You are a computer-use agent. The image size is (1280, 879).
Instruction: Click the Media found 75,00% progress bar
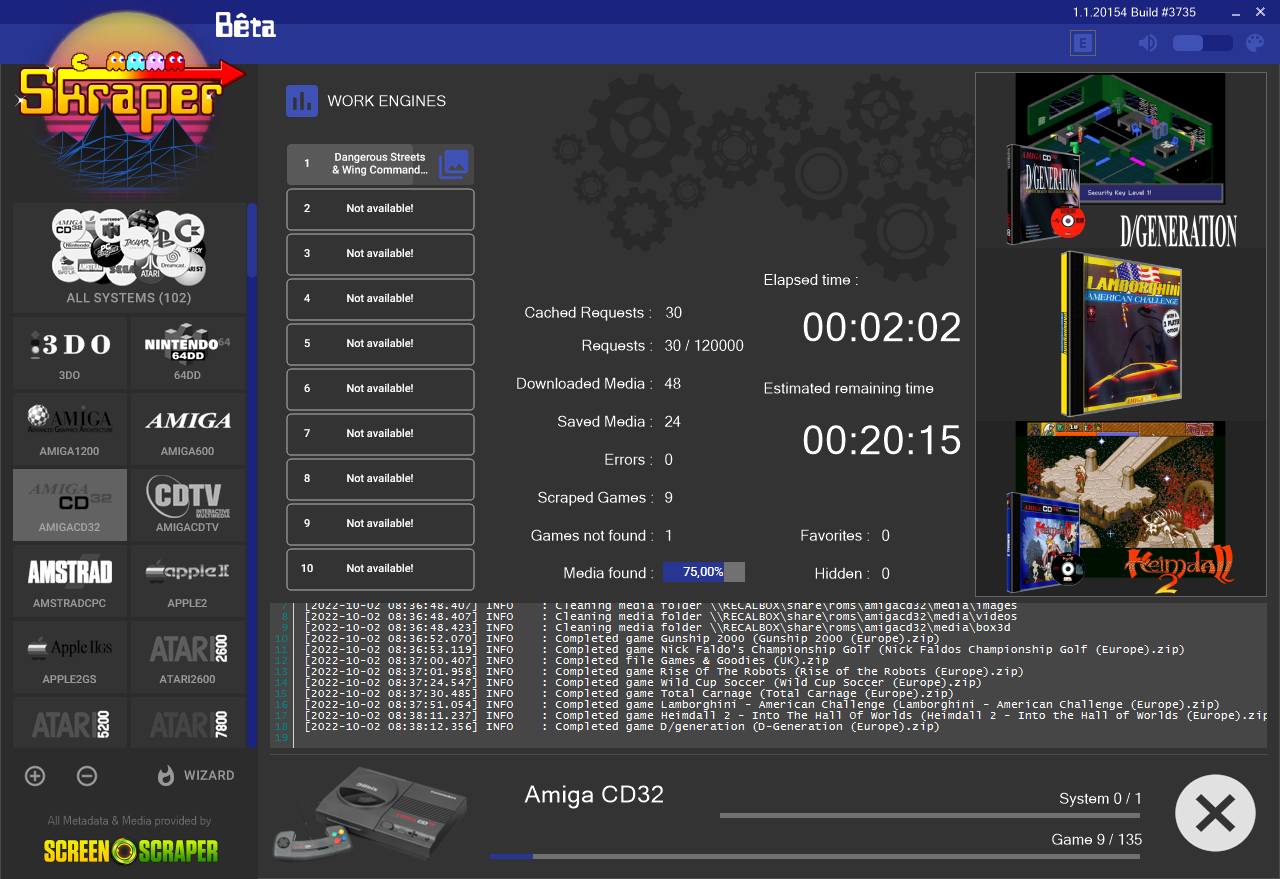click(703, 572)
